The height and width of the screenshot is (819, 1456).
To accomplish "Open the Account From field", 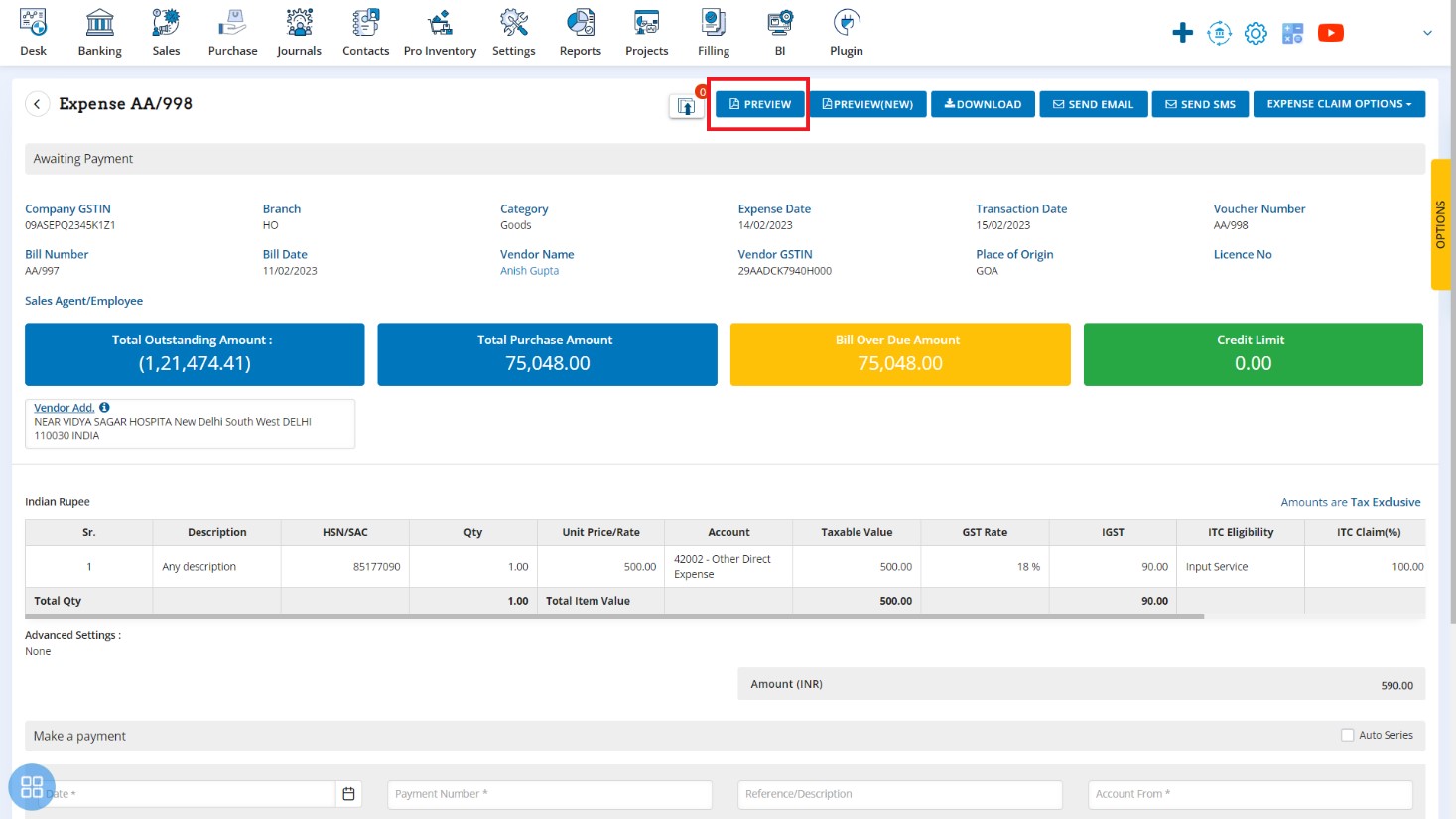I will coord(1250,794).
